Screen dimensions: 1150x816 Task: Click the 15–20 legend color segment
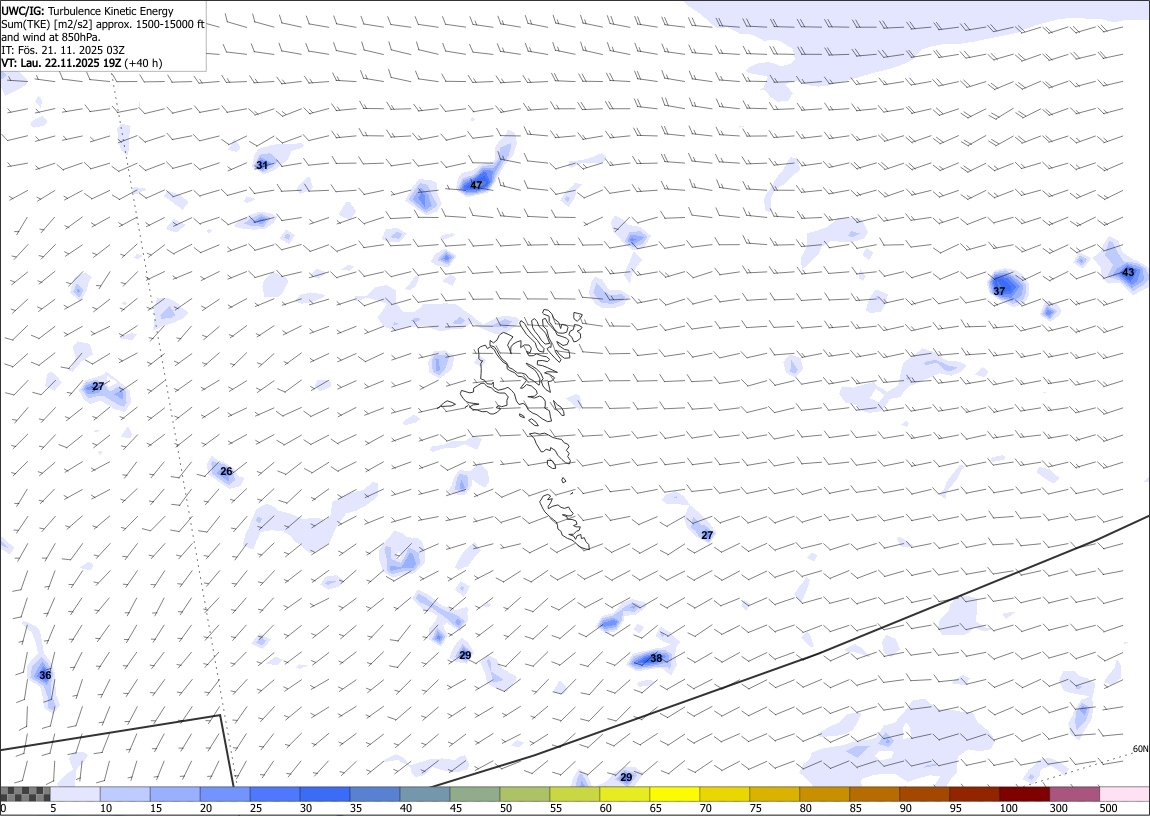pos(175,794)
